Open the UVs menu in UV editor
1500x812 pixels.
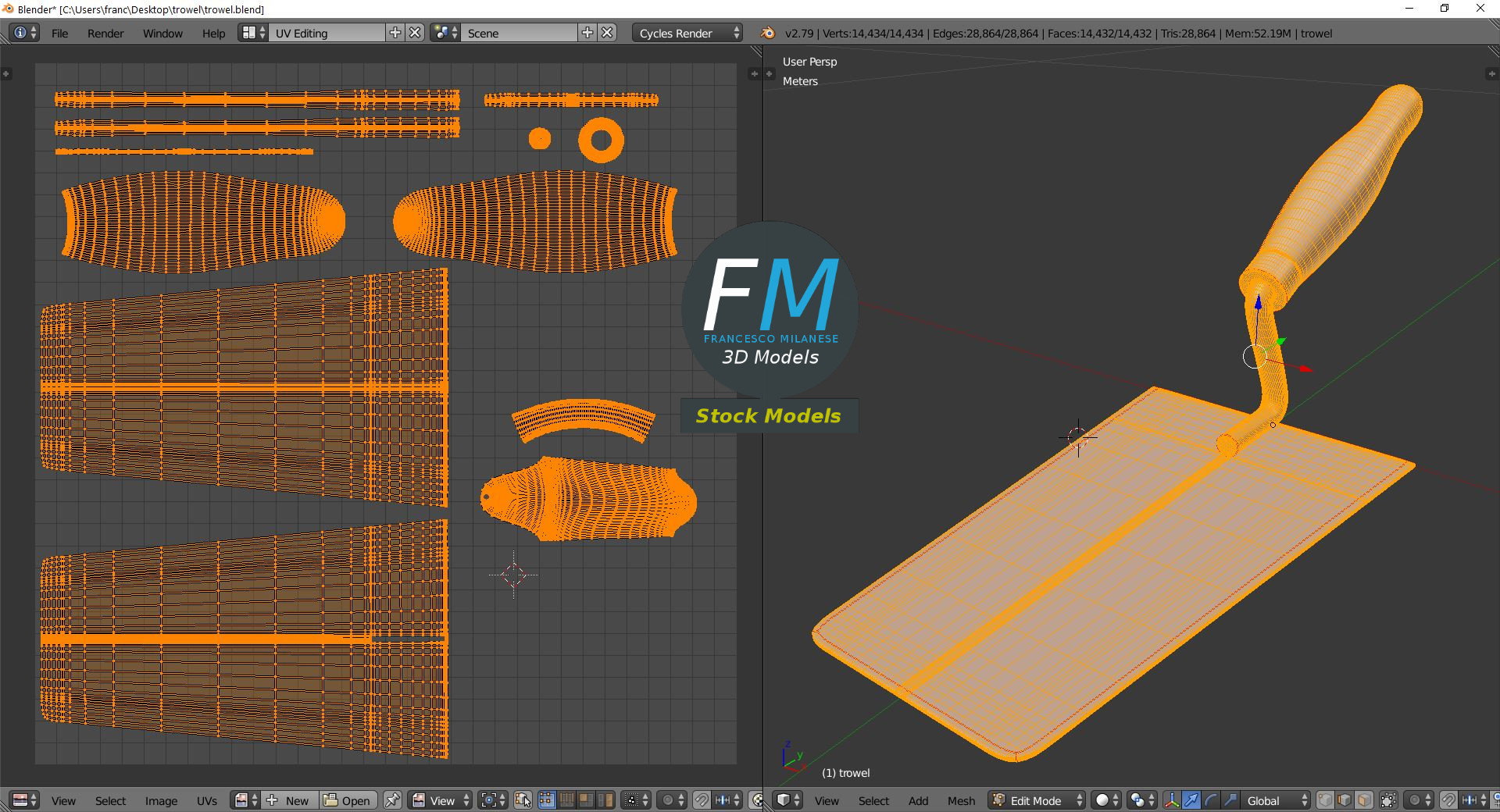tap(207, 800)
